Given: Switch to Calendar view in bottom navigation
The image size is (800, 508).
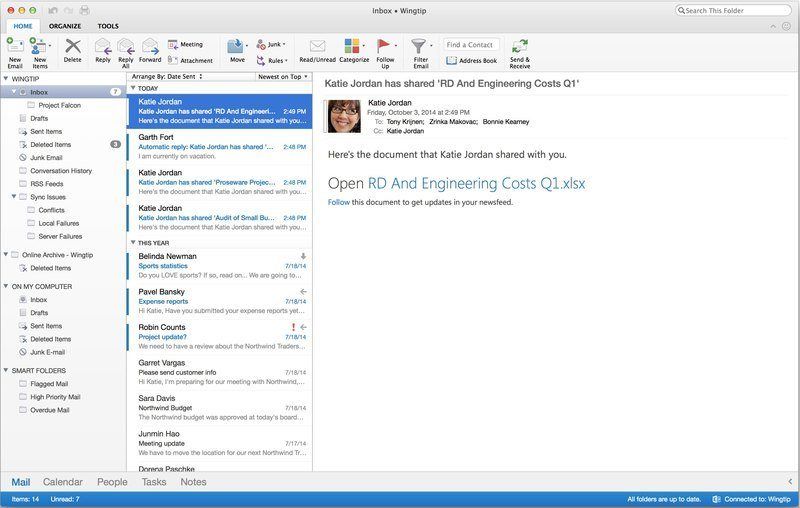Looking at the screenshot, I should (x=62, y=482).
